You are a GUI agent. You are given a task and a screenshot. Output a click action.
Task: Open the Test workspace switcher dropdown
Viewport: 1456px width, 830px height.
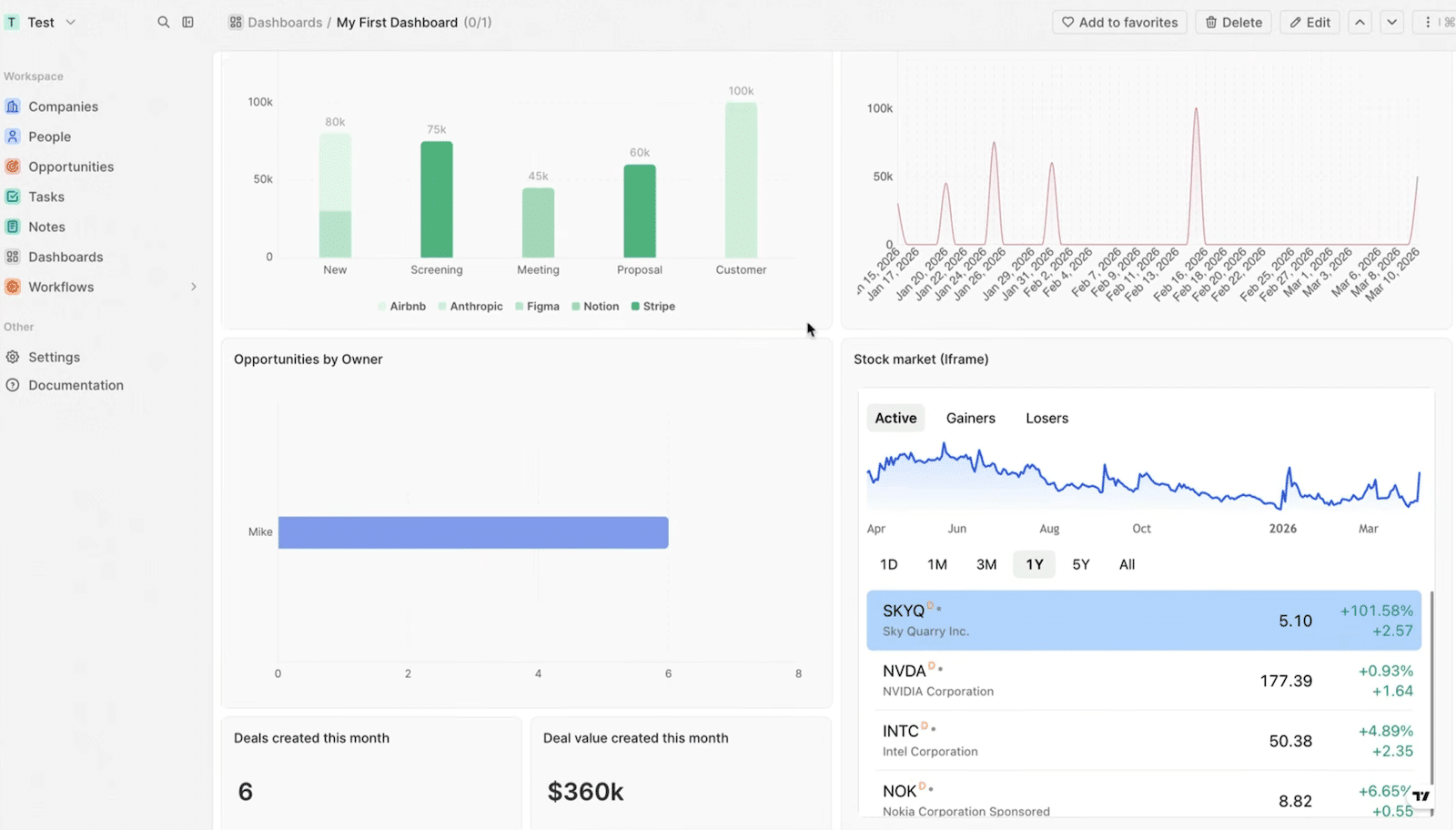click(x=42, y=22)
